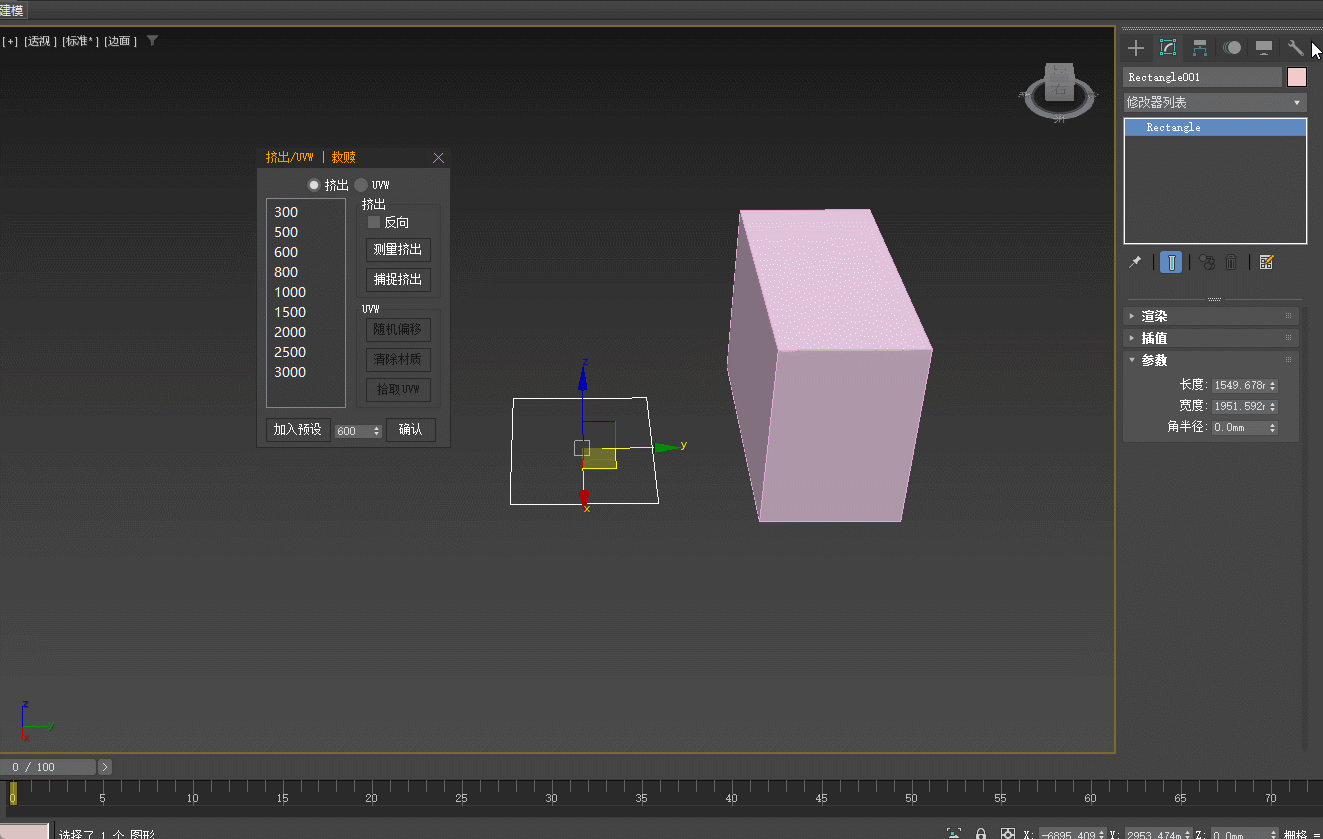Open the Create panel plus icon
Image resolution: width=1323 pixels, height=839 pixels.
click(x=1135, y=48)
